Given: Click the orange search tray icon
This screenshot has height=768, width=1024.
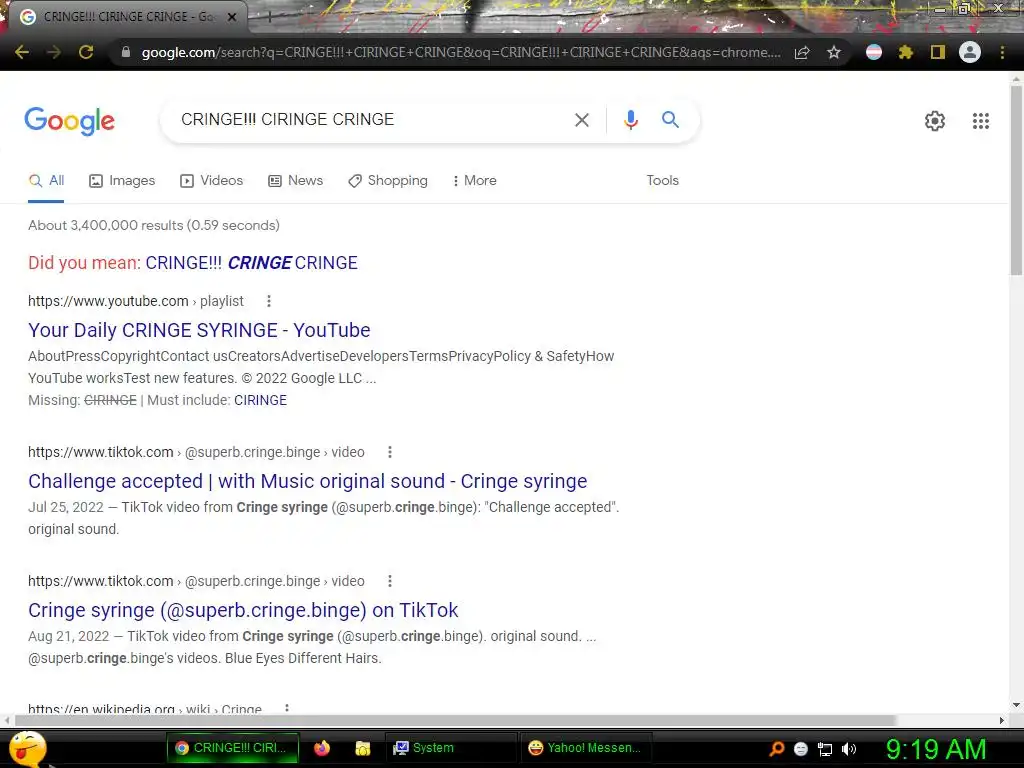Looking at the screenshot, I should (x=777, y=748).
